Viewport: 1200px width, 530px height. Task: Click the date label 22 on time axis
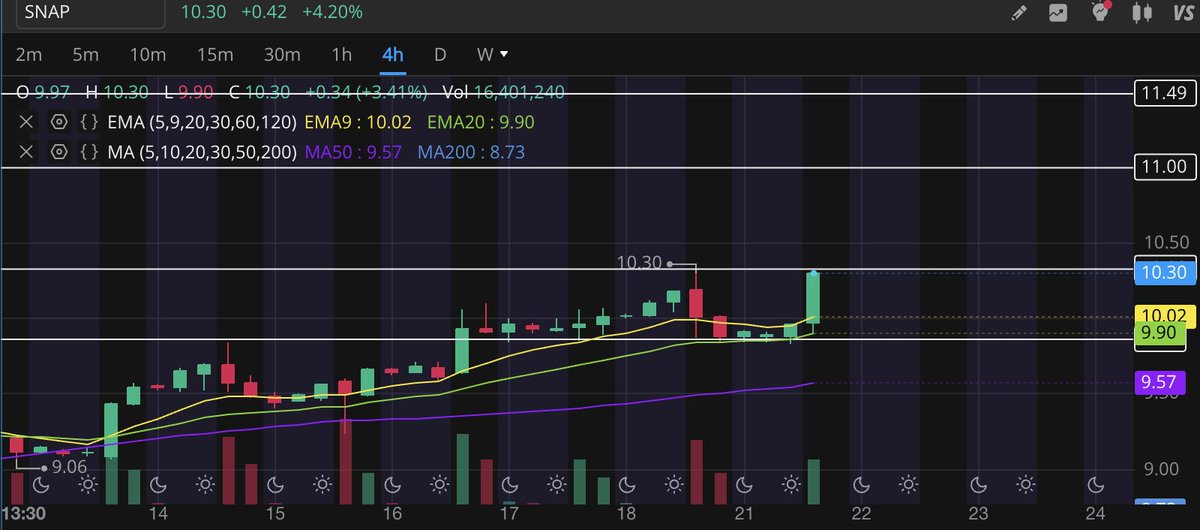860,513
